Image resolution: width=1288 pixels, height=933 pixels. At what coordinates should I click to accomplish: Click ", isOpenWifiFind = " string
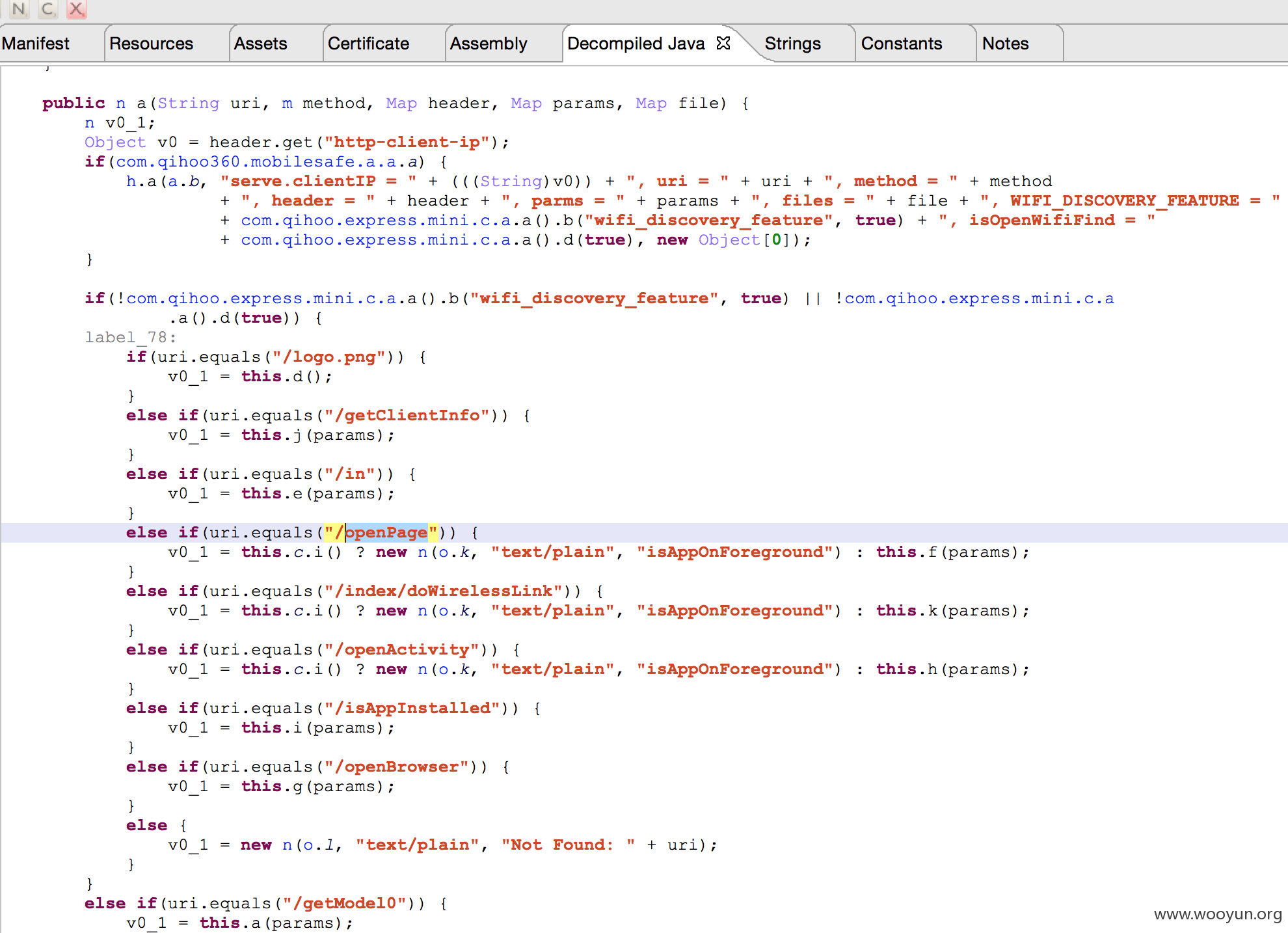(1047, 221)
